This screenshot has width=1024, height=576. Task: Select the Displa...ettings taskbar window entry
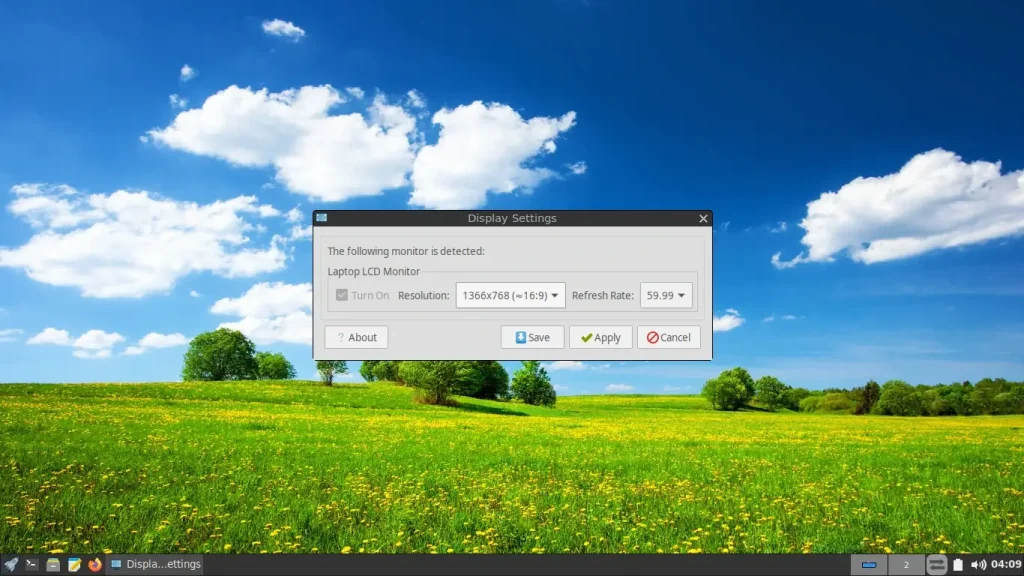pyautogui.click(x=155, y=564)
